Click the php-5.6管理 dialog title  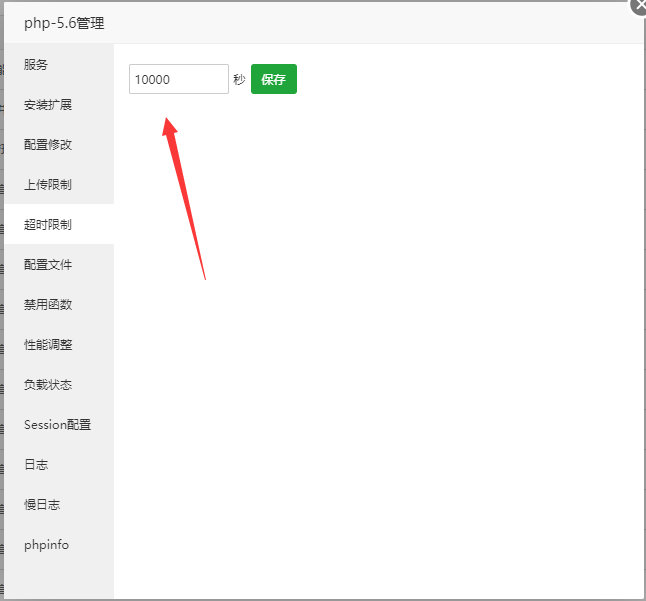(64, 23)
